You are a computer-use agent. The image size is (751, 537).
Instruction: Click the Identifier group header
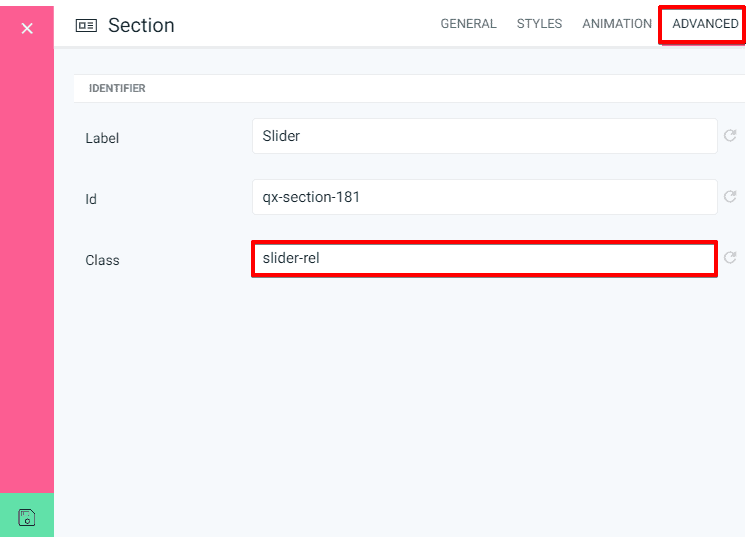pos(118,88)
